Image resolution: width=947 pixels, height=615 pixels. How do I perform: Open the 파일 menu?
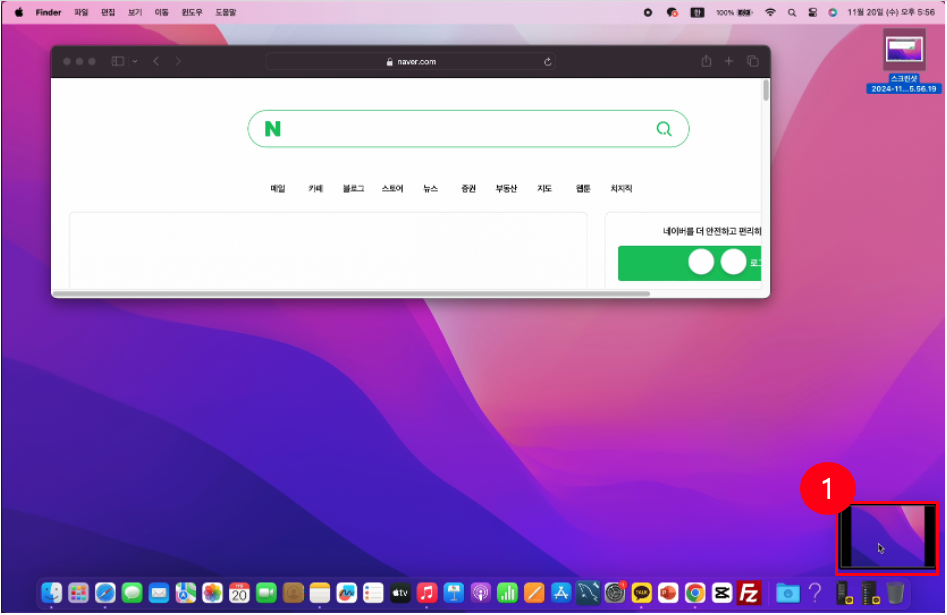(81, 12)
